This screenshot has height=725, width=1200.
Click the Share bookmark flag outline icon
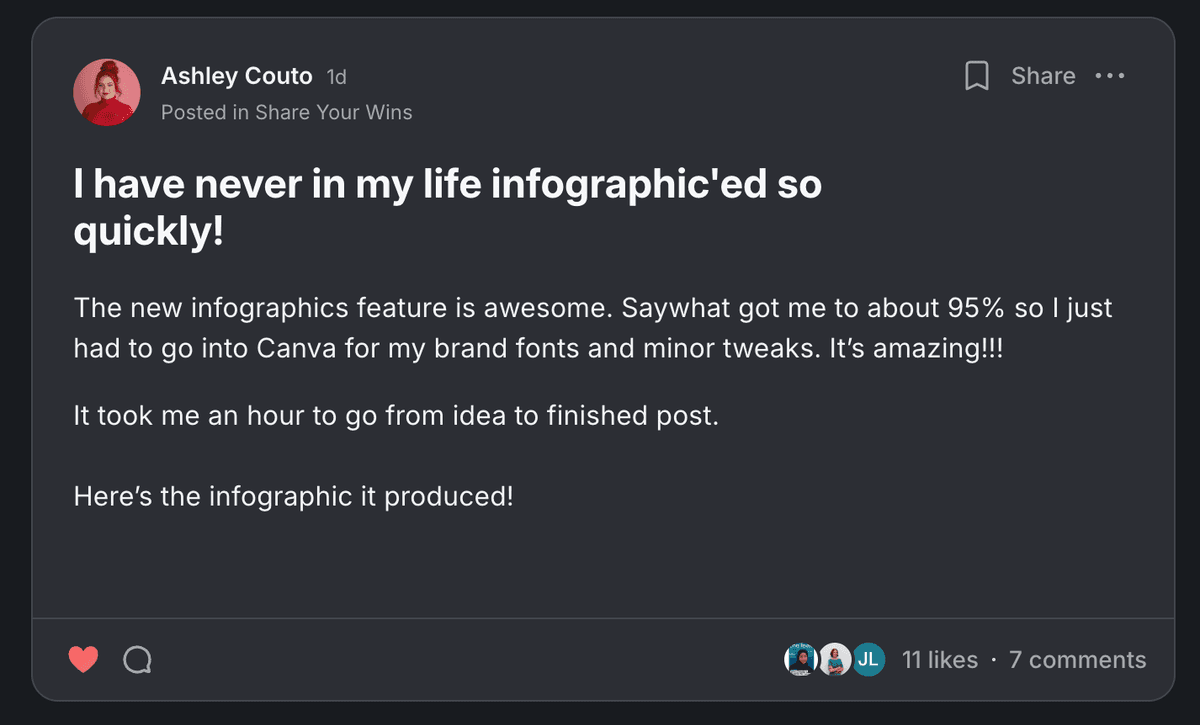point(977,75)
